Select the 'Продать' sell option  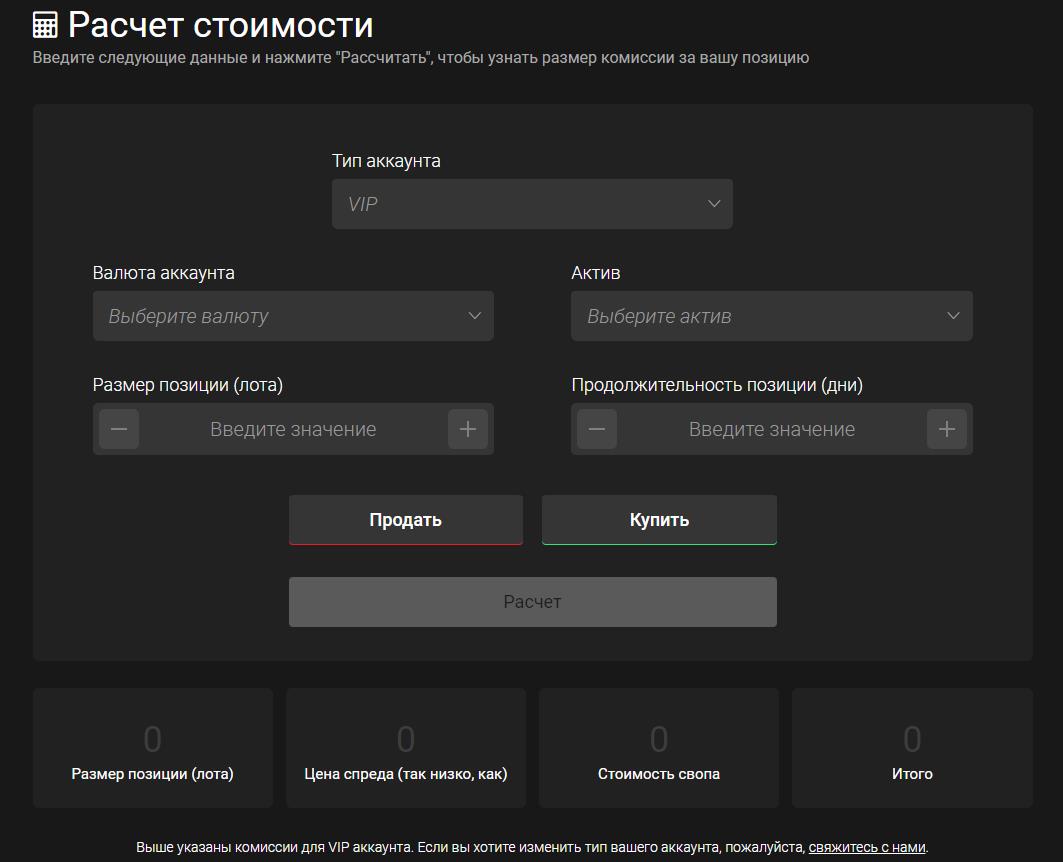coord(405,519)
